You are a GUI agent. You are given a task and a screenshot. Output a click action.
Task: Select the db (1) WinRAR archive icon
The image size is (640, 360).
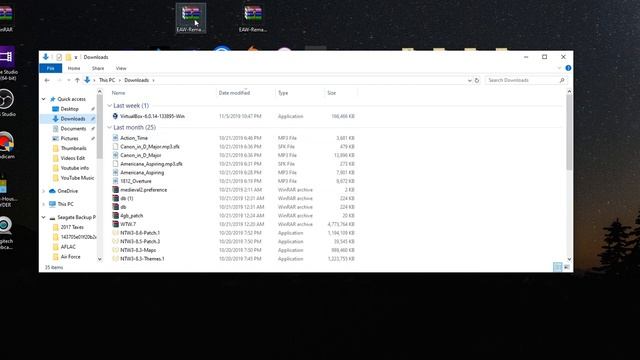pos(116,198)
